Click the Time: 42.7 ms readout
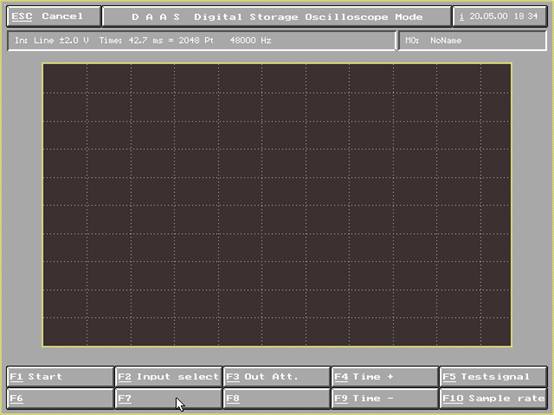The image size is (554, 415). [131, 41]
